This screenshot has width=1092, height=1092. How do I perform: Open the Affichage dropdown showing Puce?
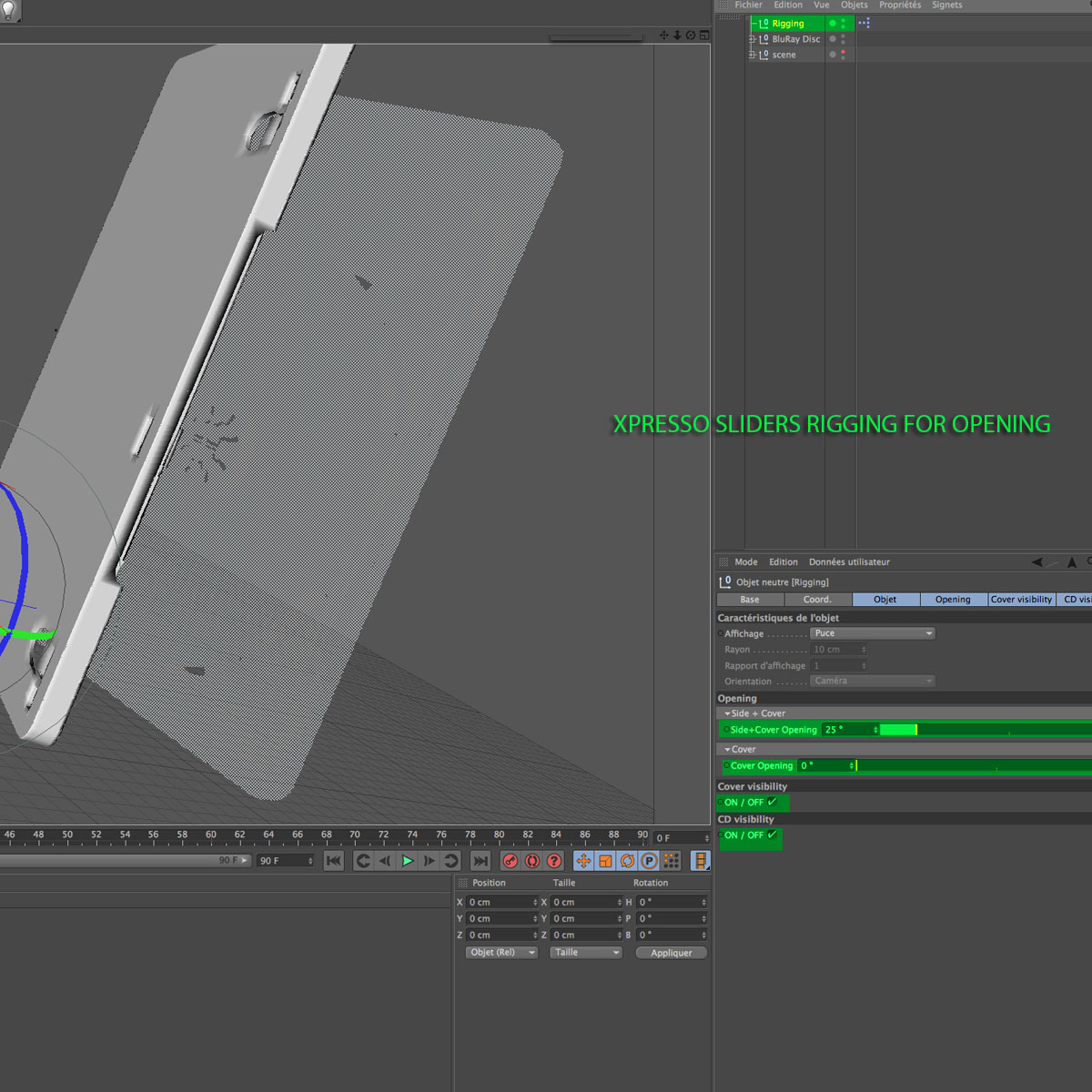pyautogui.click(x=872, y=633)
